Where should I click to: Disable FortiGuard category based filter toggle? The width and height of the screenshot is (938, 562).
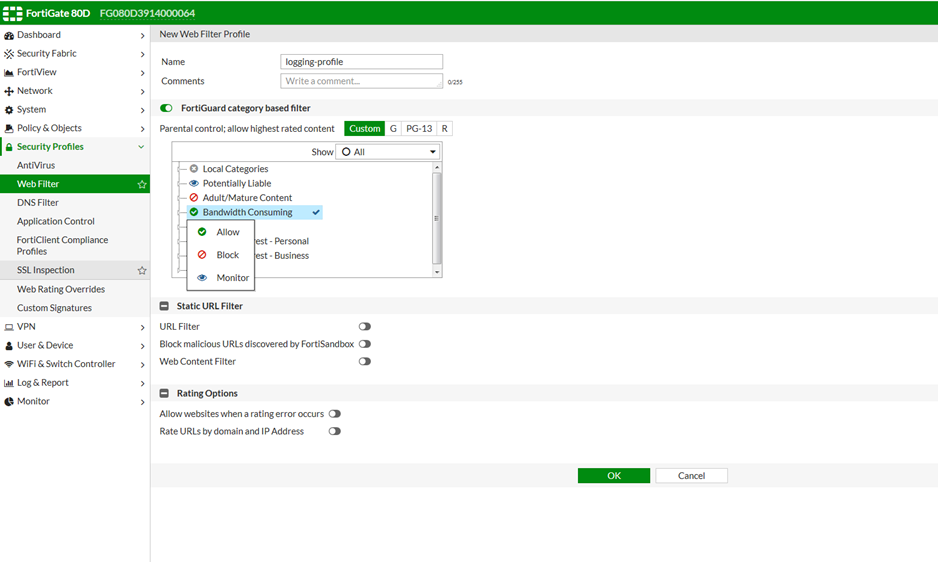(x=166, y=108)
